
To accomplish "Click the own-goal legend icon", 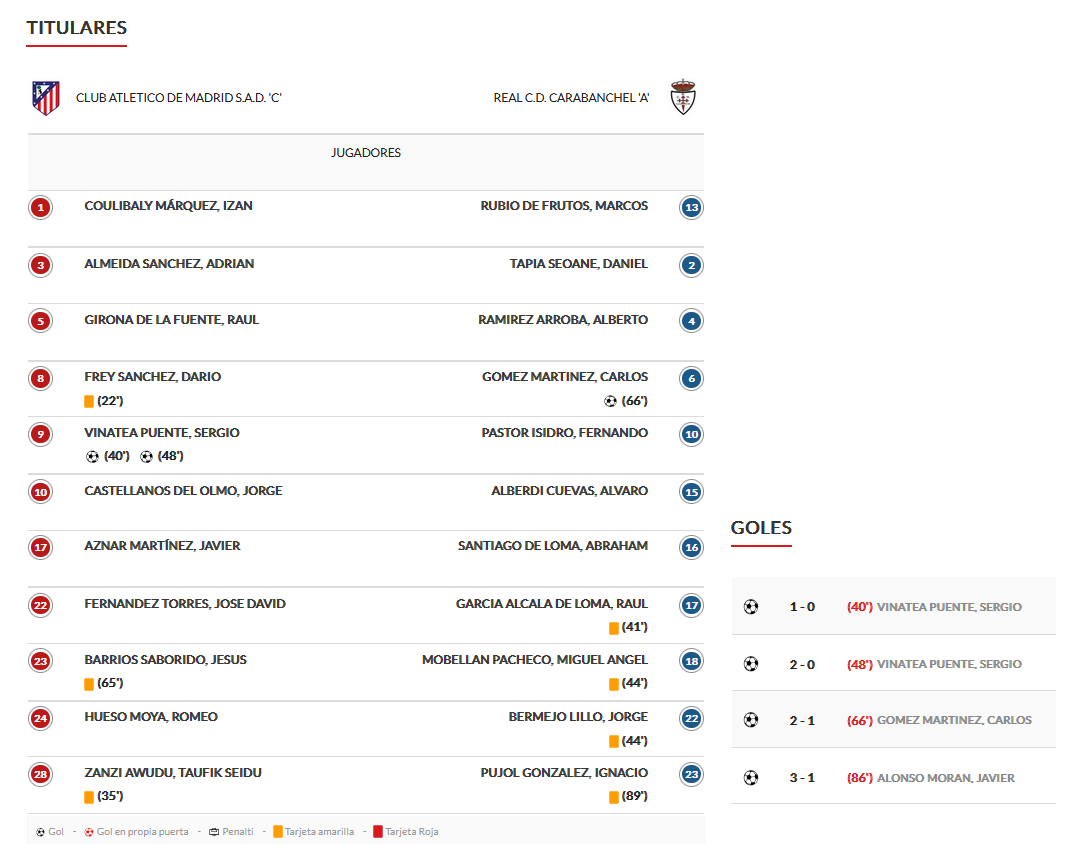I will coord(89,832).
